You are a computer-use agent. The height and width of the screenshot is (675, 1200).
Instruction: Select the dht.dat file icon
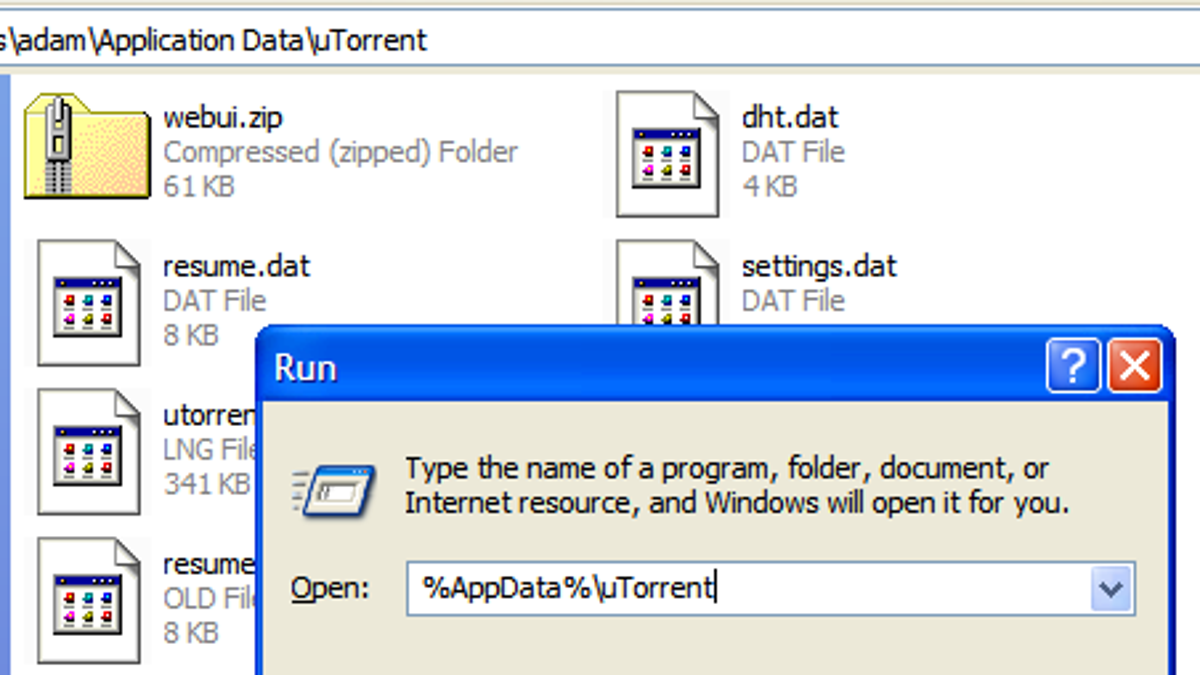(x=666, y=153)
